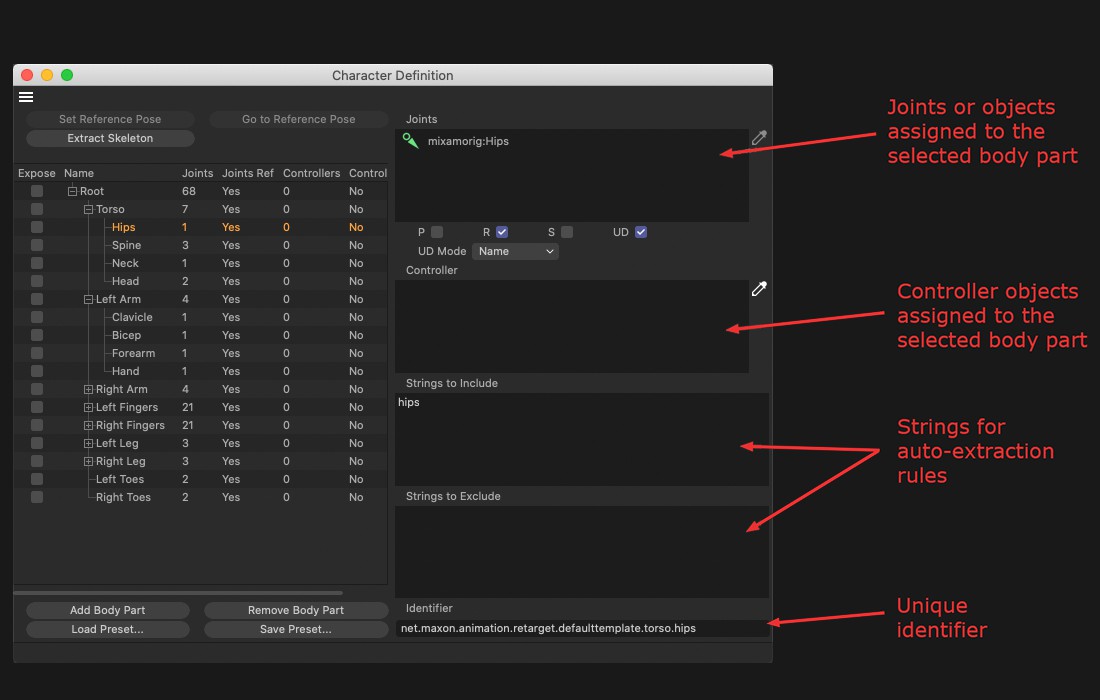This screenshot has height=700, width=1100.
Task: Open the UD Mode dropdown
Action: coord(515,251)
